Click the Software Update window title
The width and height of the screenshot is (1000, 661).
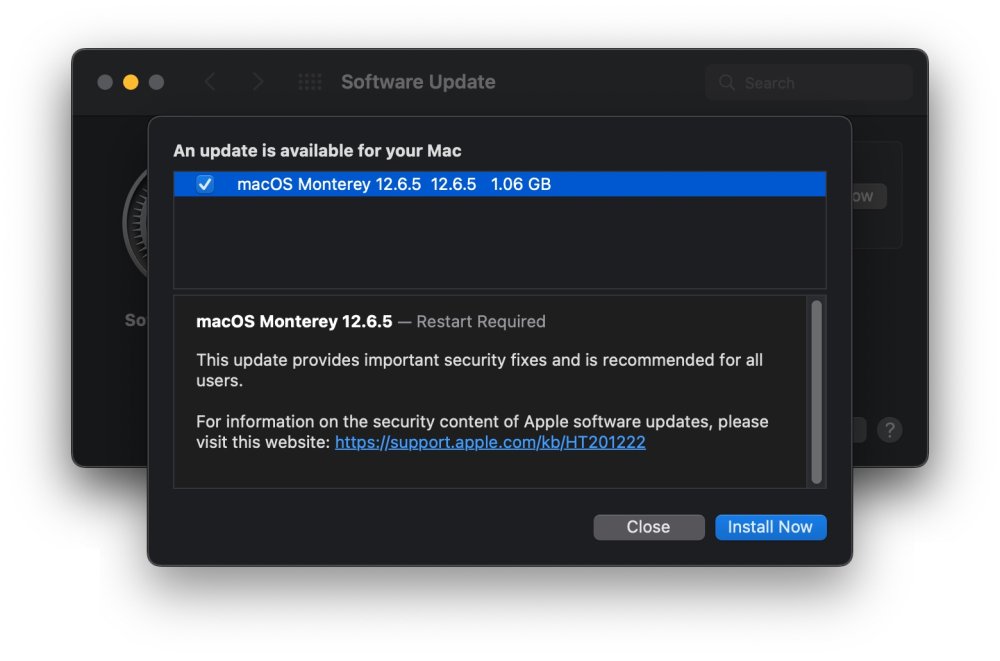click(x=418, y=82)
